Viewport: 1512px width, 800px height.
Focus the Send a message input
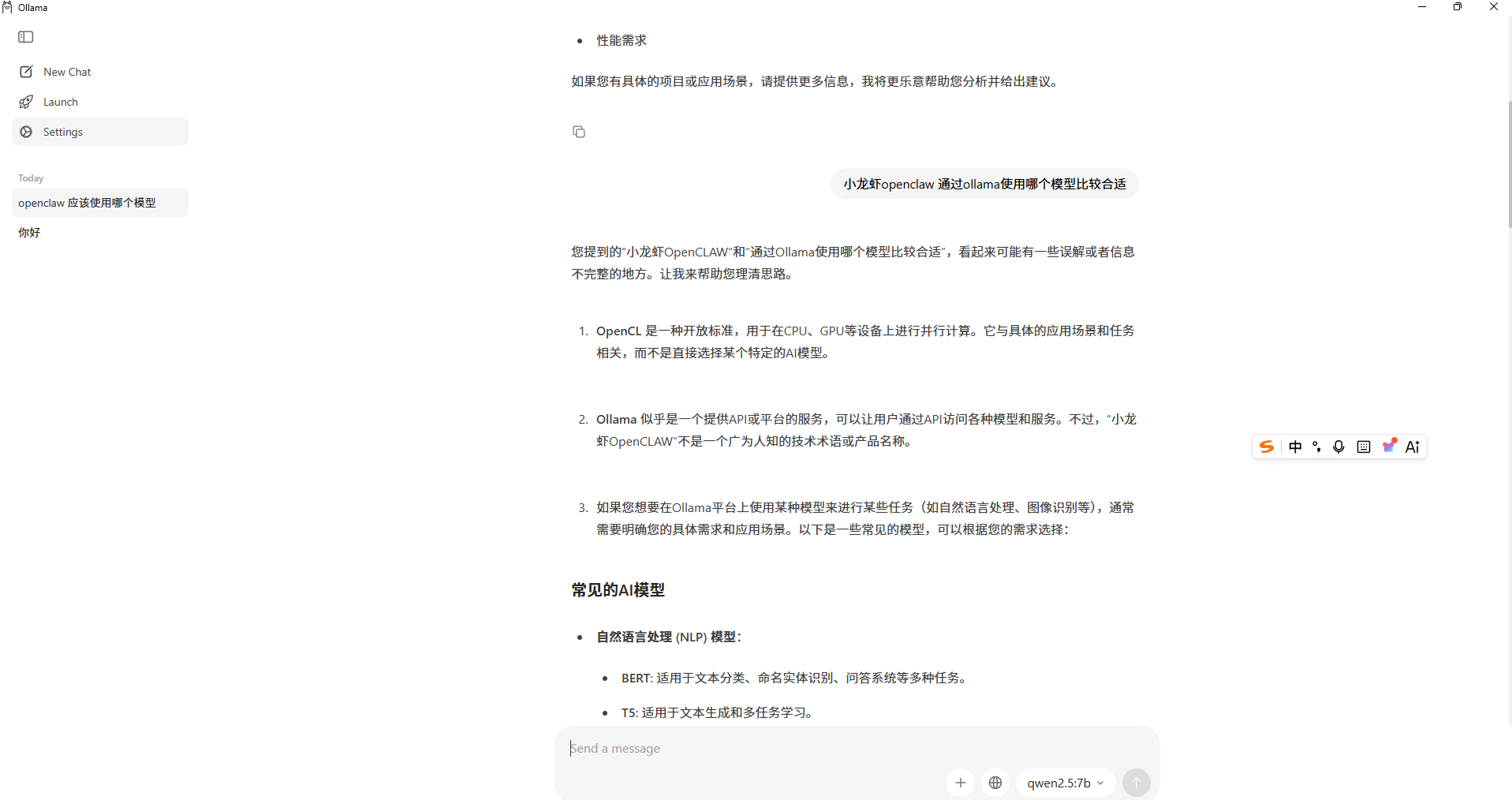(x=856, y=748)
